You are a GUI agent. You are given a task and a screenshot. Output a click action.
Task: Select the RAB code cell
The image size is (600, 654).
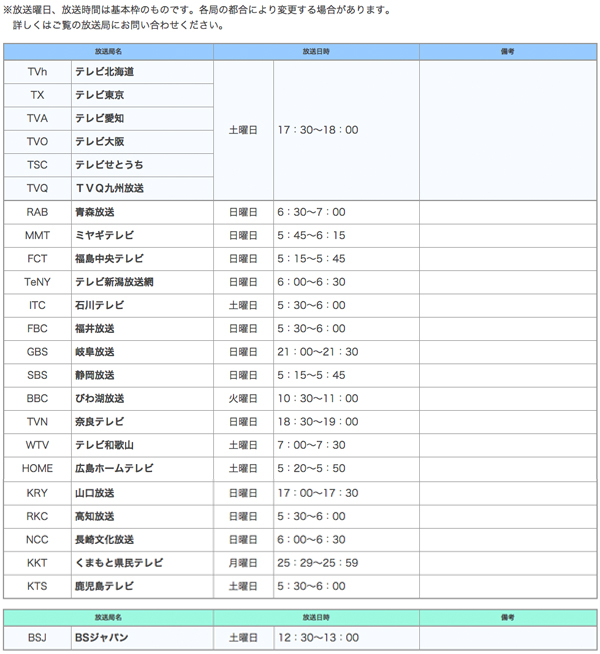coord(38,212)
